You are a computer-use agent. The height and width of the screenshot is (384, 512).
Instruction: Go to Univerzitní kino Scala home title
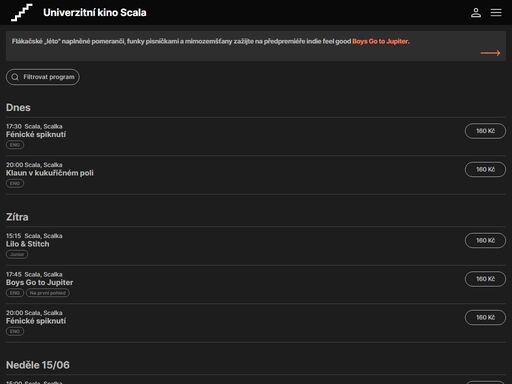click(x=95, y=13)
